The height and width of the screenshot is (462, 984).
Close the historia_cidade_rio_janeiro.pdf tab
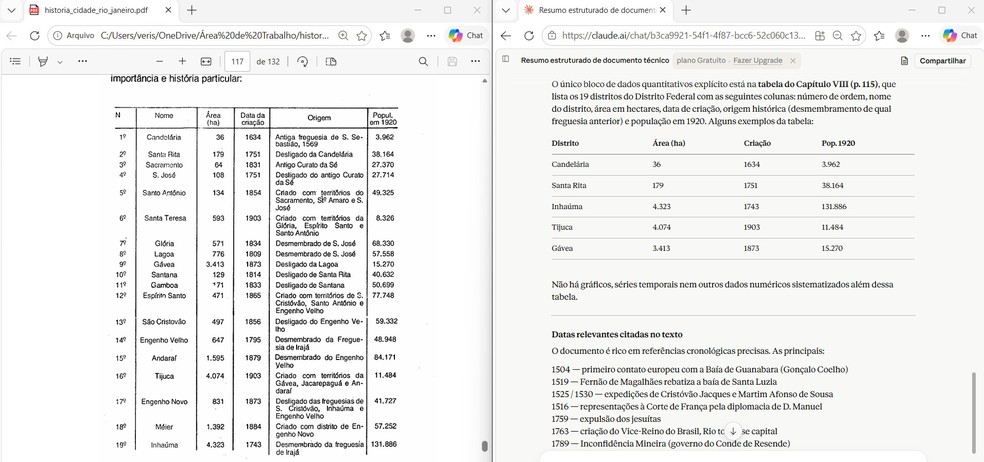tap(168, 10)
